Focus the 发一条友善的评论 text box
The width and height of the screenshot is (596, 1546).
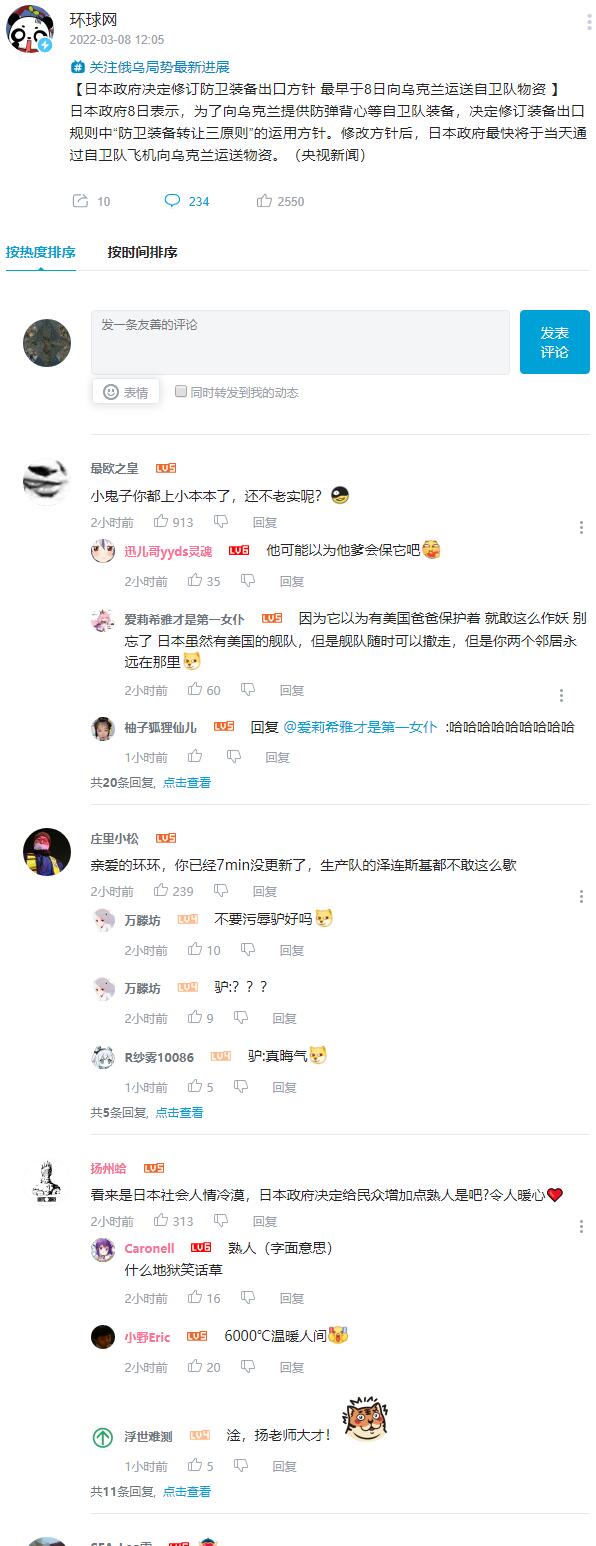[x=300, y=342]
